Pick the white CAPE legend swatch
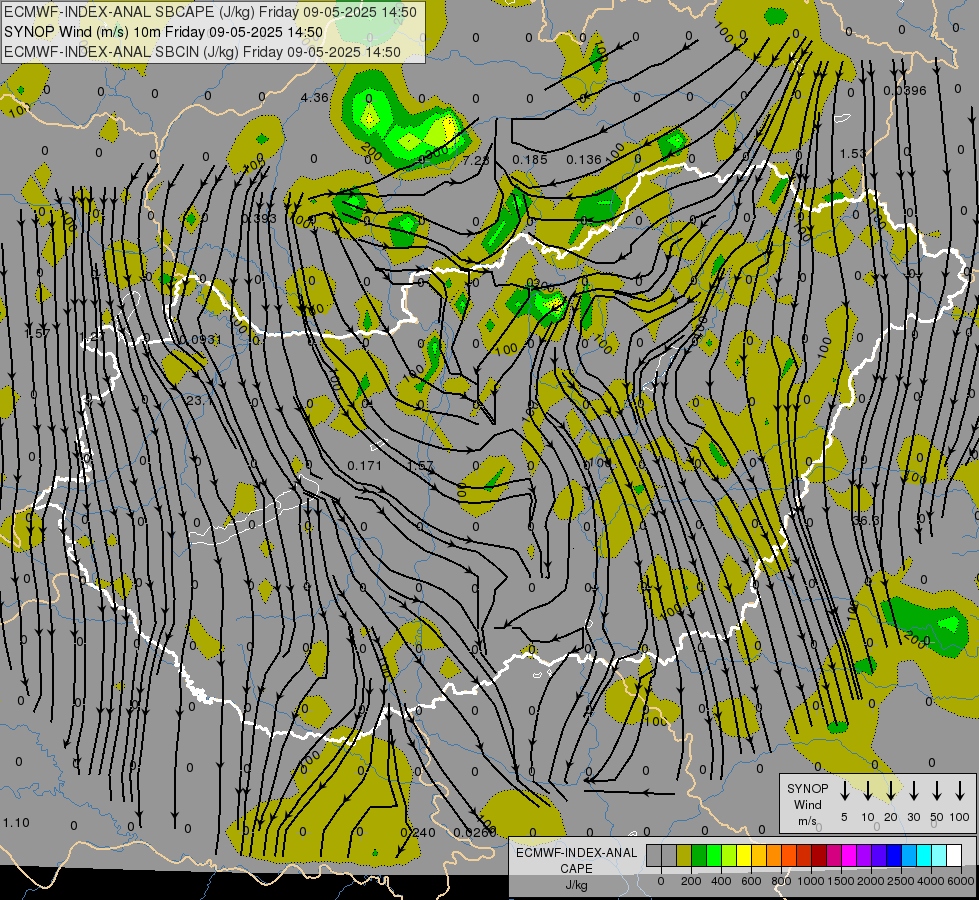Screen dimensions: 979x900 pos(953,856)
